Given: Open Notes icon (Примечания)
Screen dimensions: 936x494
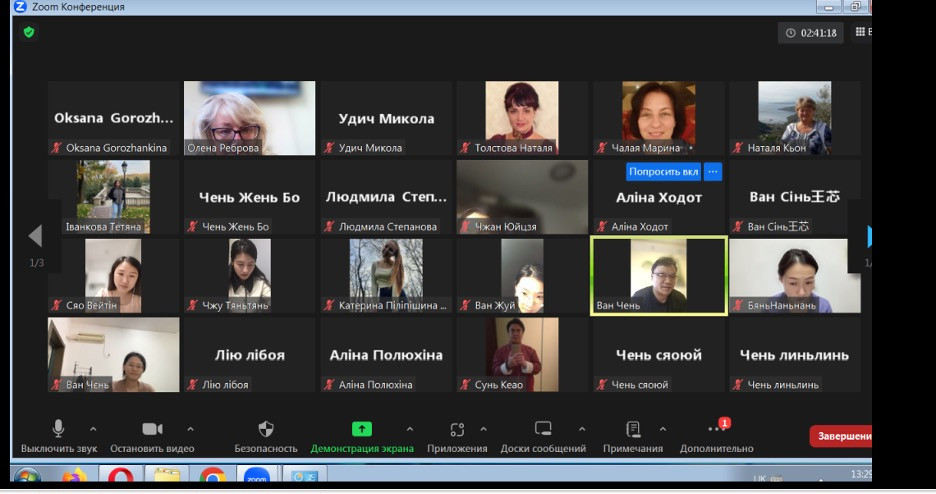Looking at the screenshot, I should click(633, 429).
